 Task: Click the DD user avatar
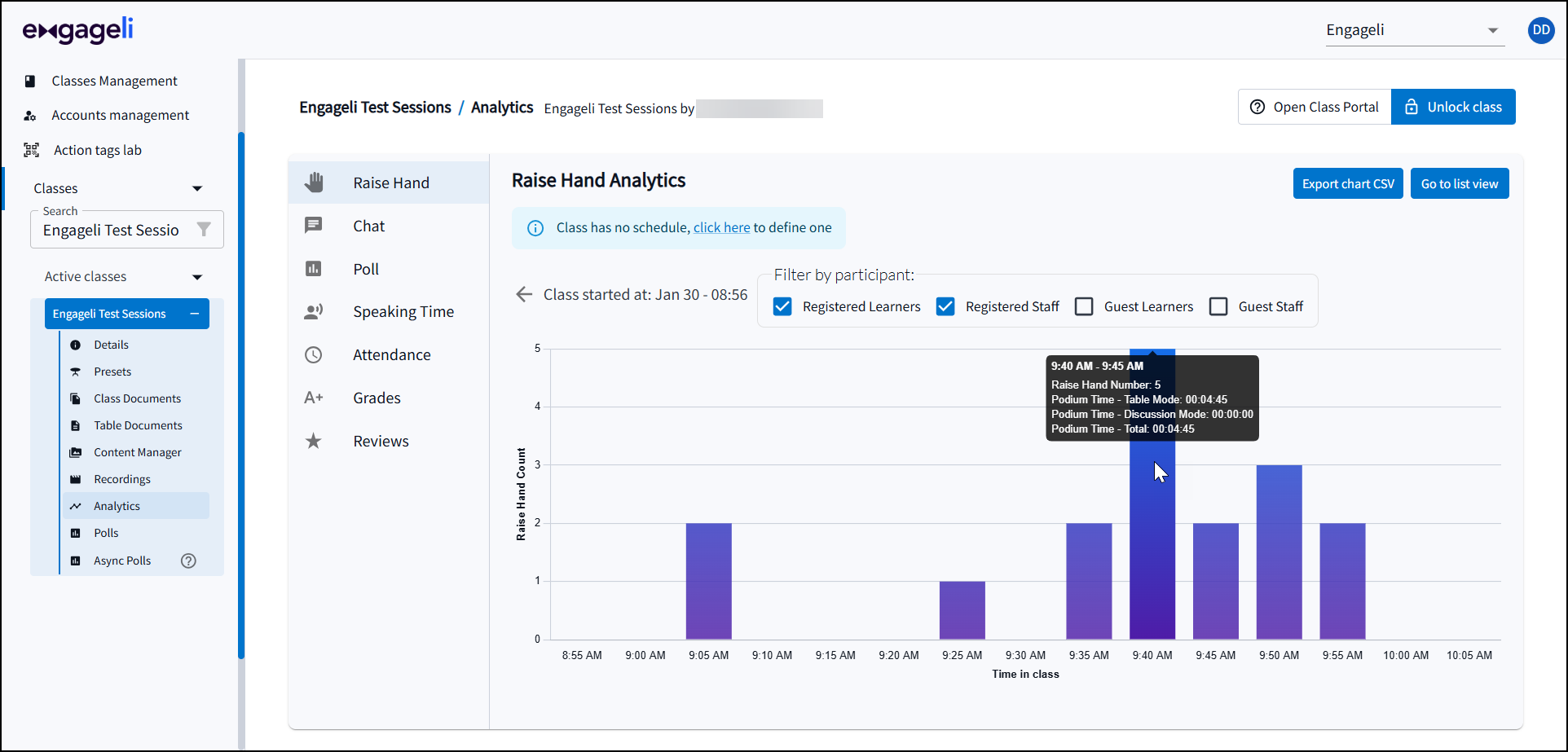[1541, 30]
